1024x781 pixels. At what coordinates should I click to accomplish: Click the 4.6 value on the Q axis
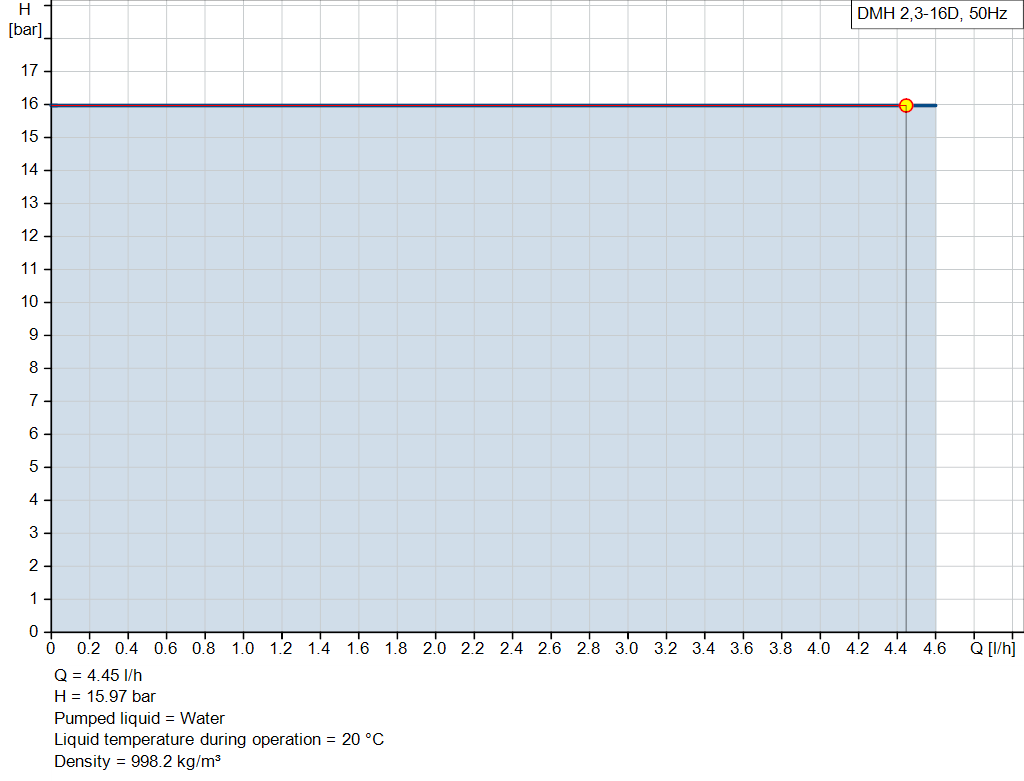(935, 648)
